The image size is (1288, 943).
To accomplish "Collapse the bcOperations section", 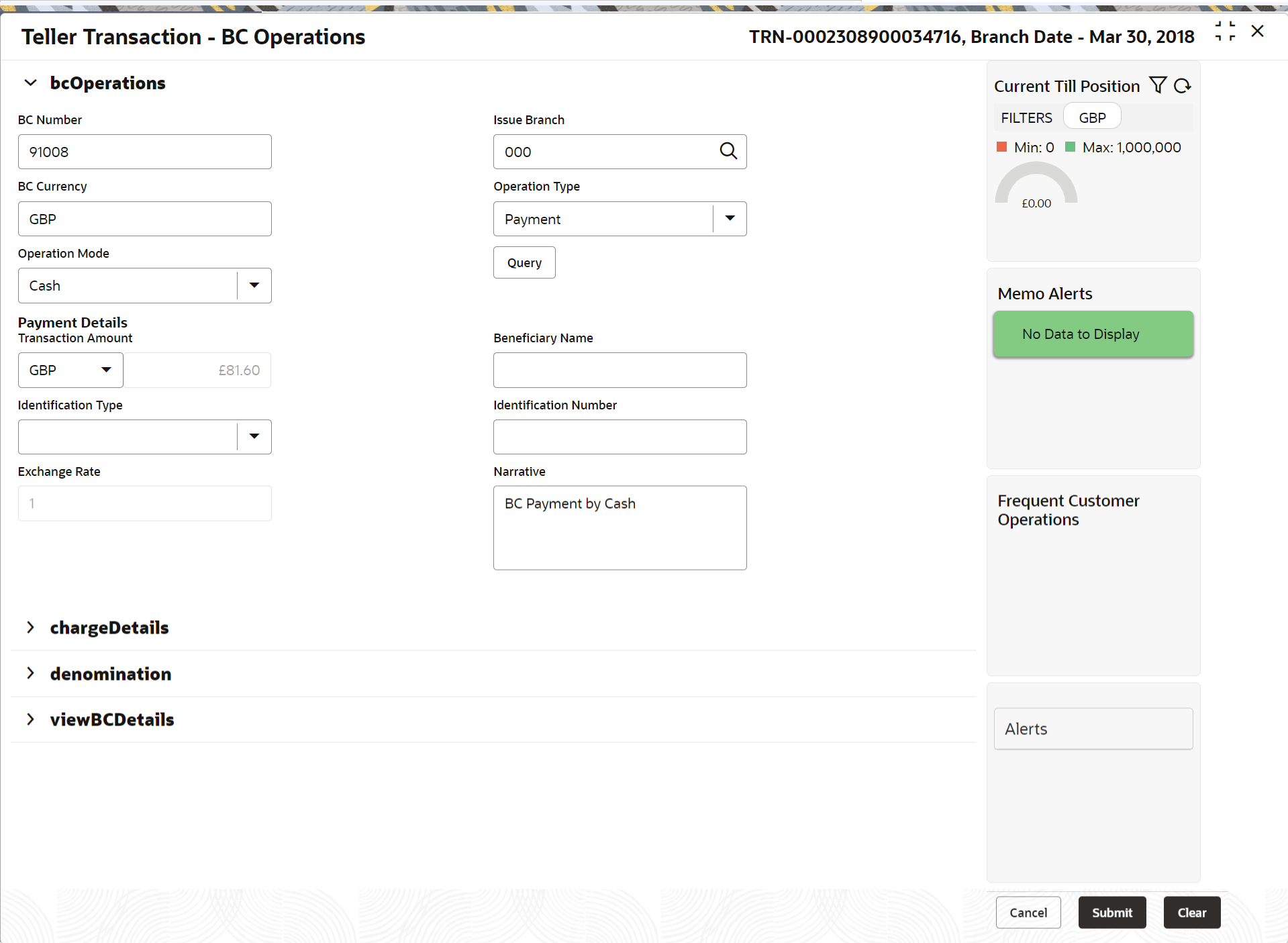I will [30, 83].
